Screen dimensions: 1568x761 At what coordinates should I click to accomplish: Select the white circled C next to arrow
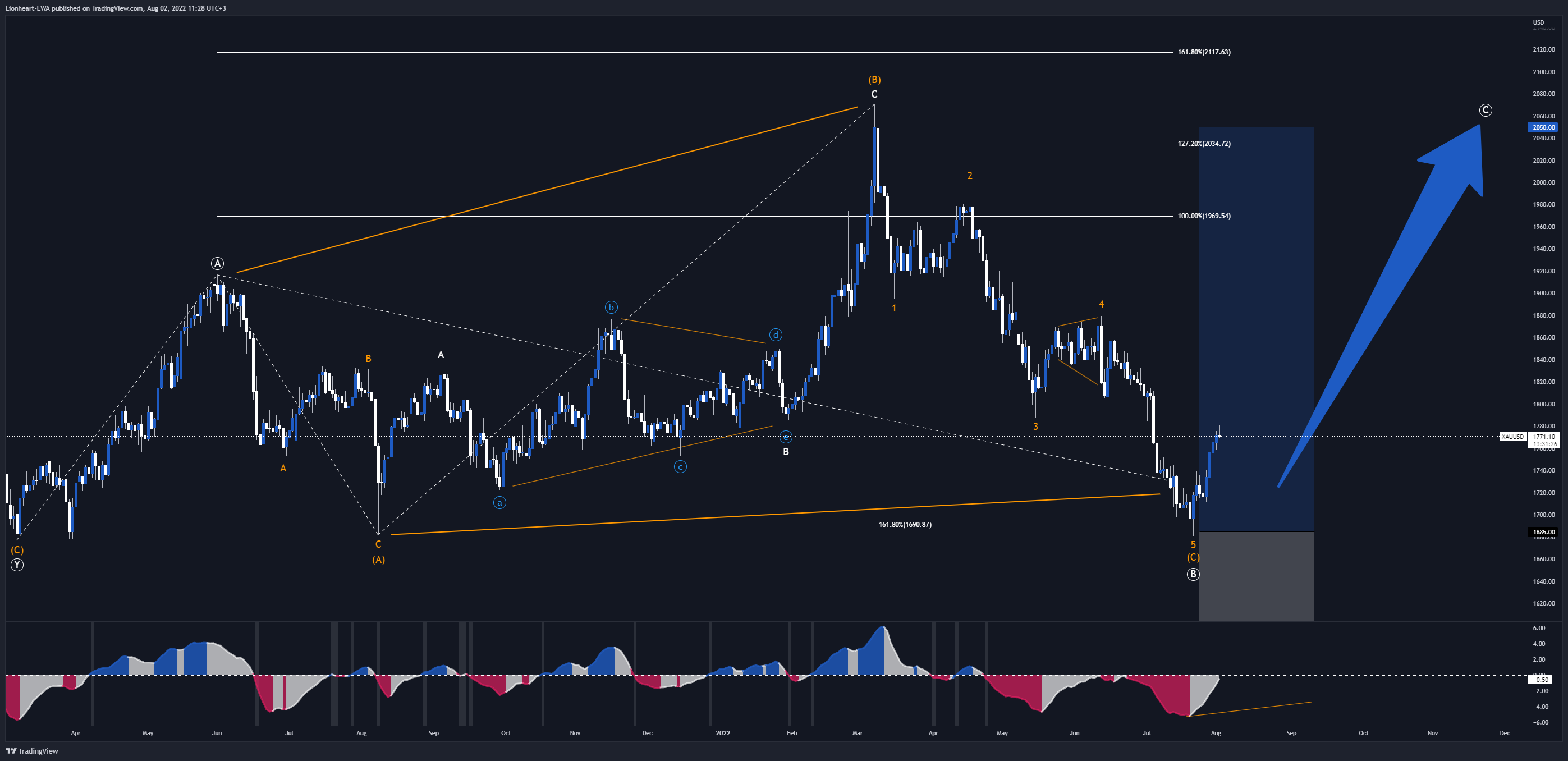pos(1486,110)
